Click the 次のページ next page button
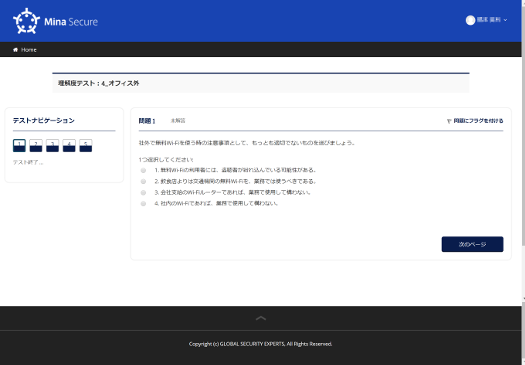 tap(472, 244)
